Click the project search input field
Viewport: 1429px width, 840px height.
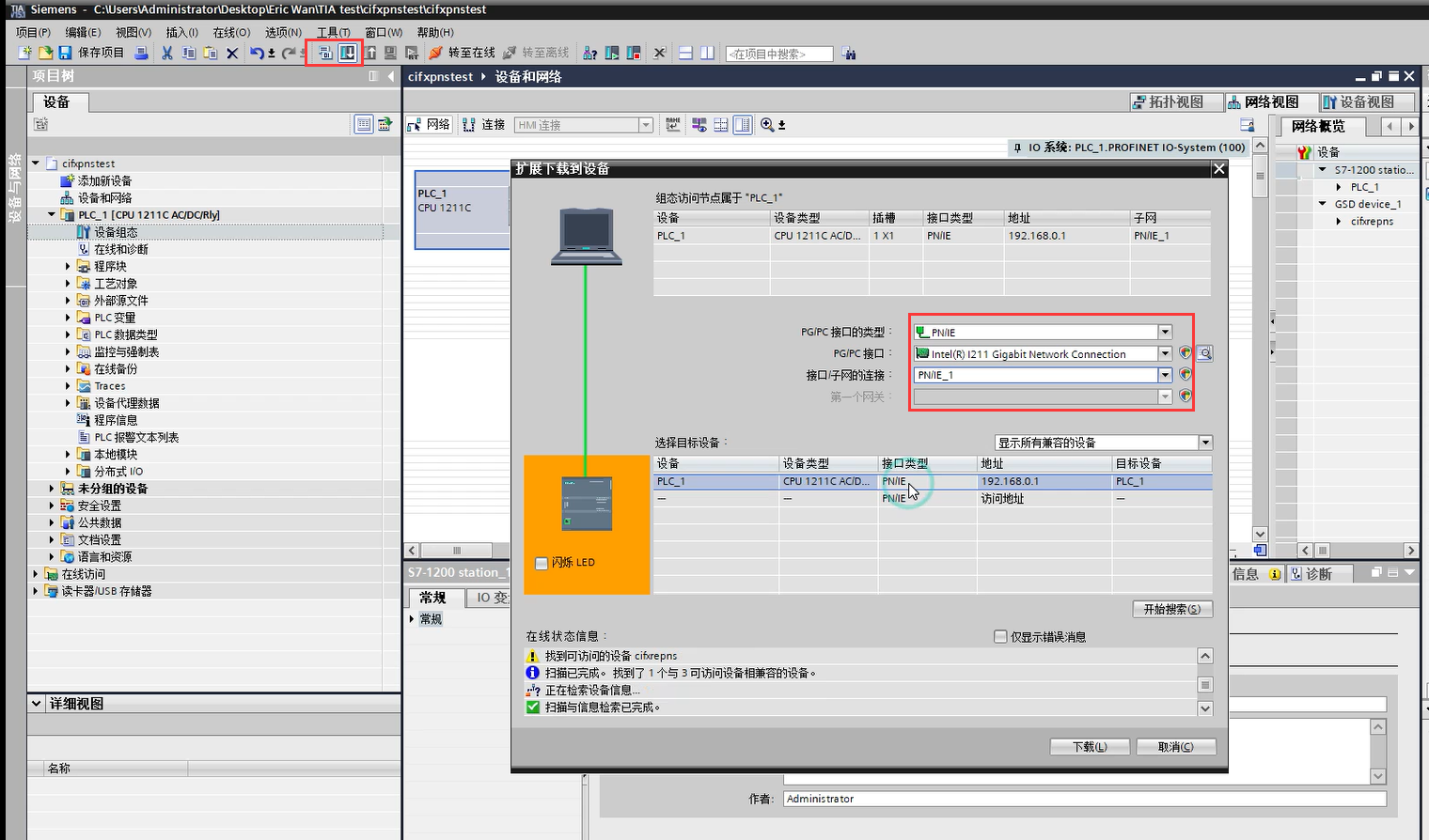(x=778, y=54)
